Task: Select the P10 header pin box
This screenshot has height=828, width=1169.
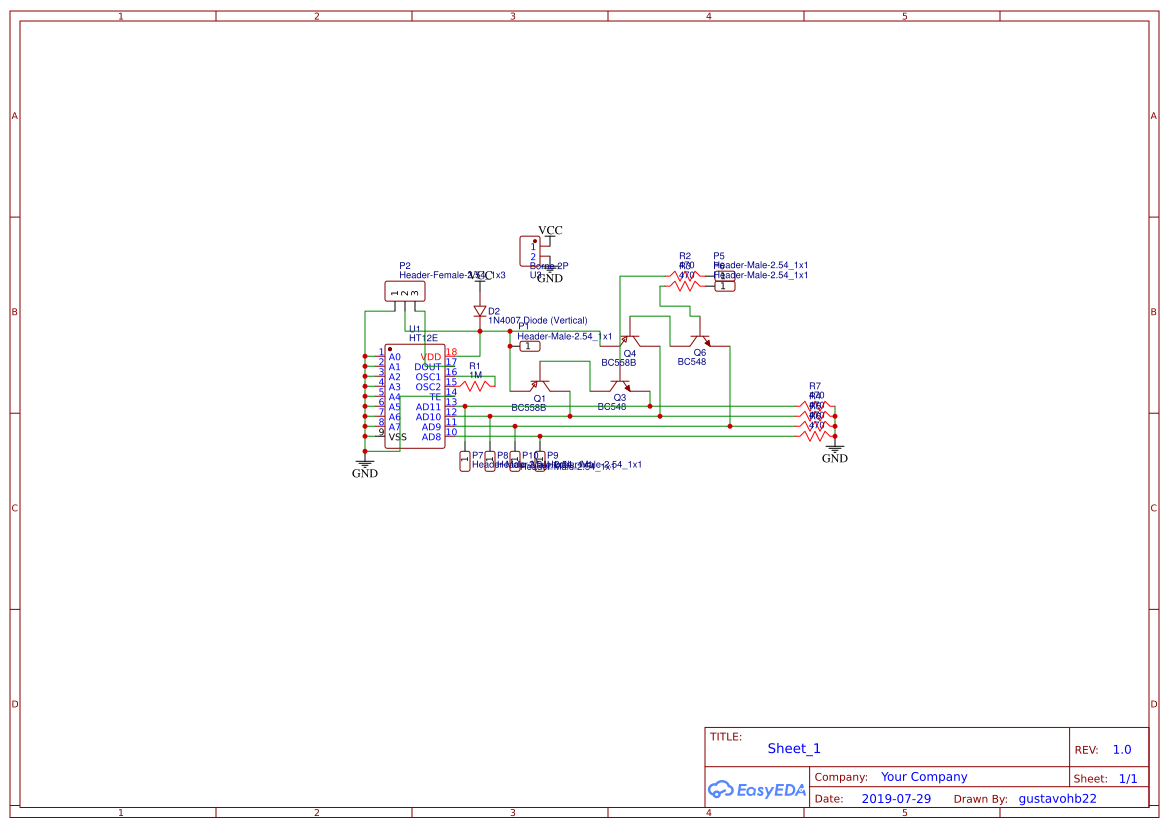Action: point(514,461)
